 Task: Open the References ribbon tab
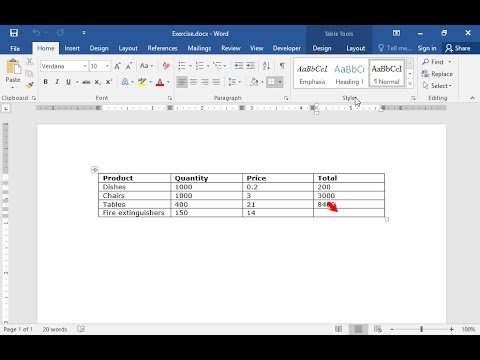coord(162,48)
